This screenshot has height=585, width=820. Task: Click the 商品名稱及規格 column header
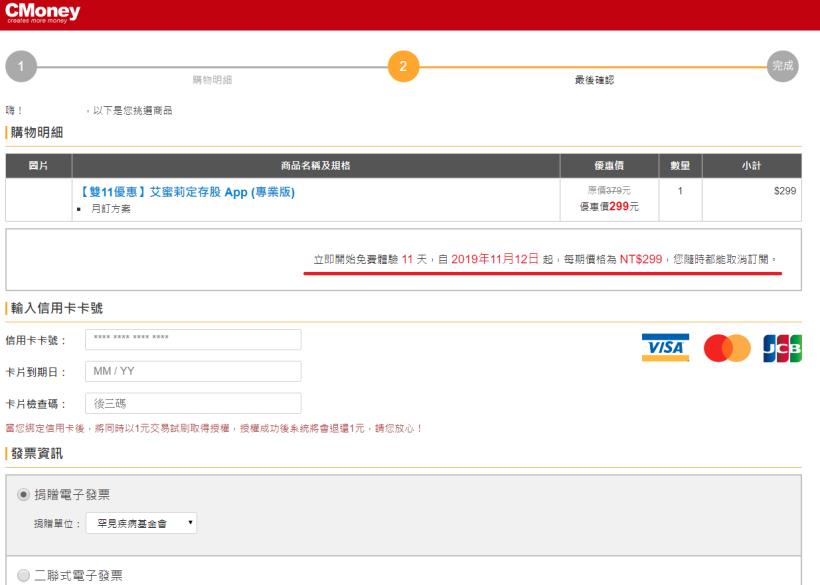315,166
